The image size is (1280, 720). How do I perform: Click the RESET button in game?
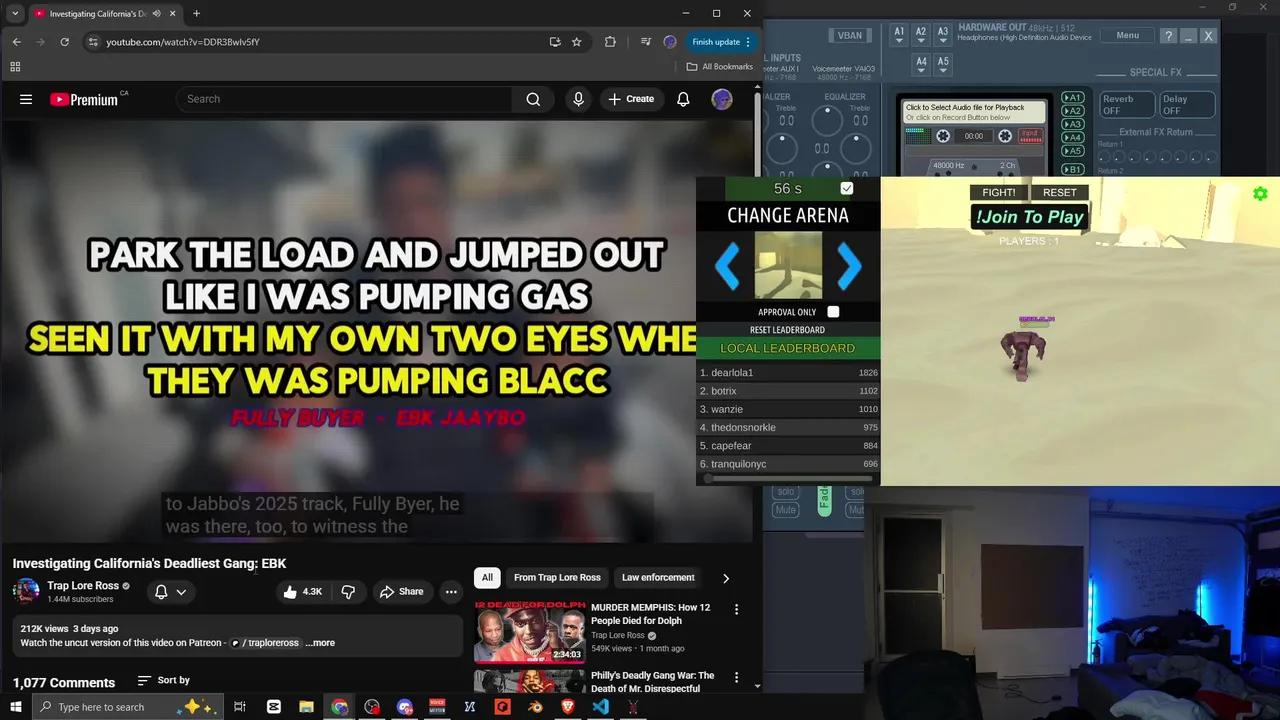(x=1060, y=192)
